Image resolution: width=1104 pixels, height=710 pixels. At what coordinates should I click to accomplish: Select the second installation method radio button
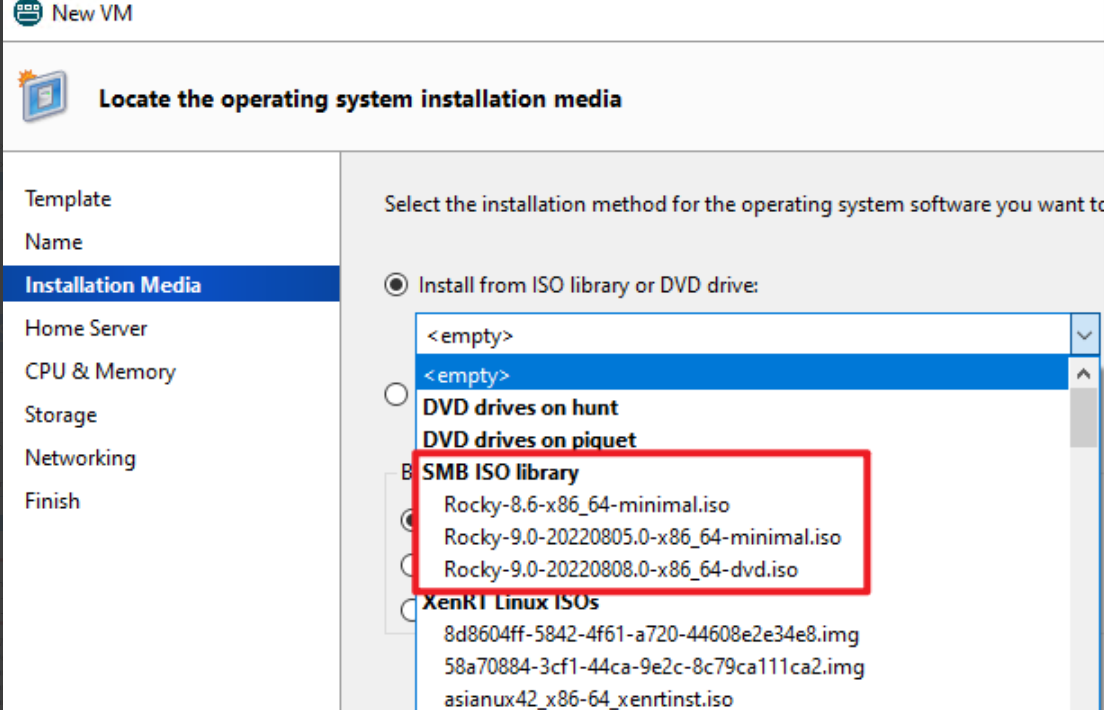[x=397, y=395]
